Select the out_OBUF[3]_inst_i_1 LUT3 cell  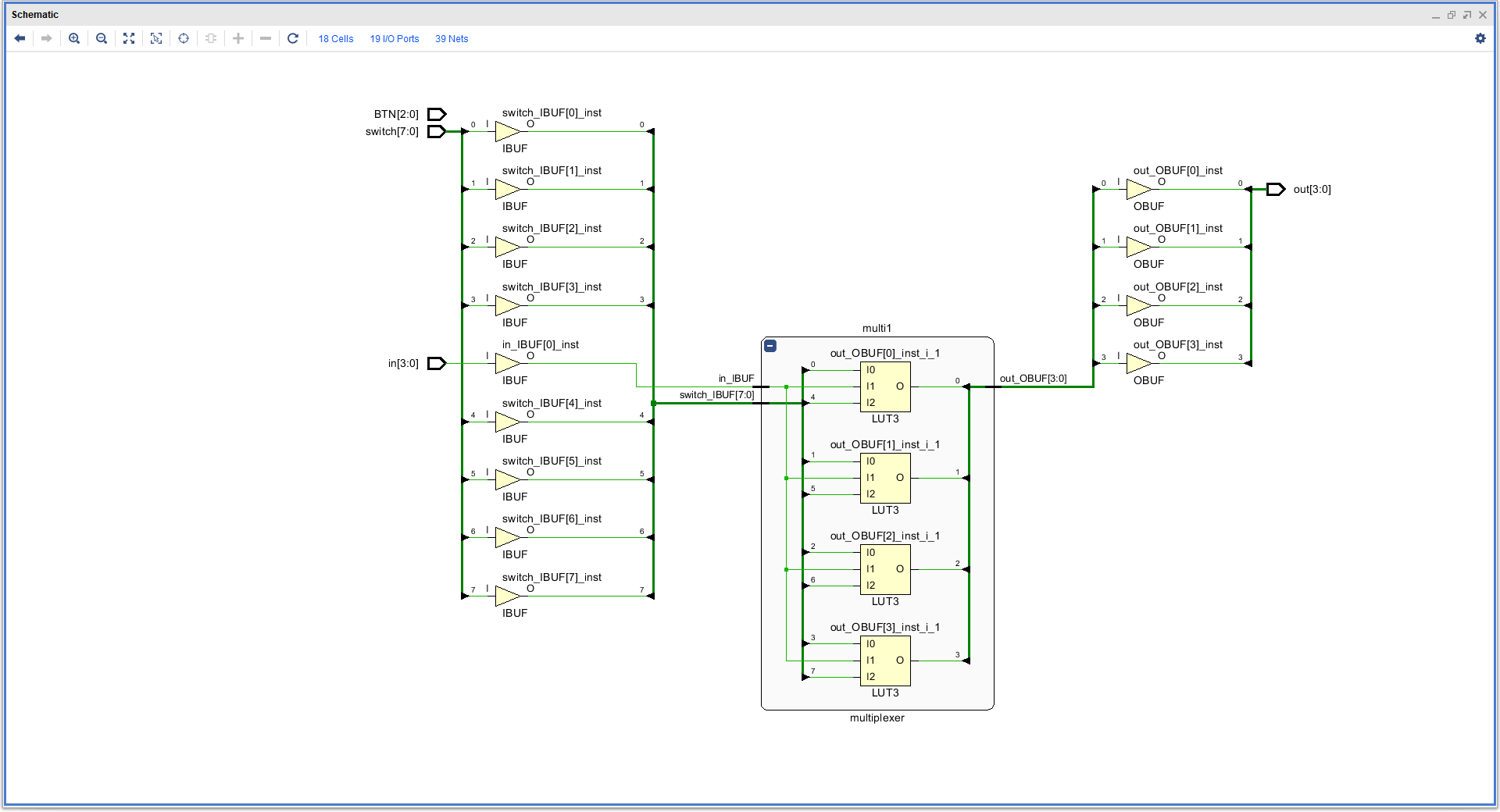pyautogui.click(x=885, y=661)
